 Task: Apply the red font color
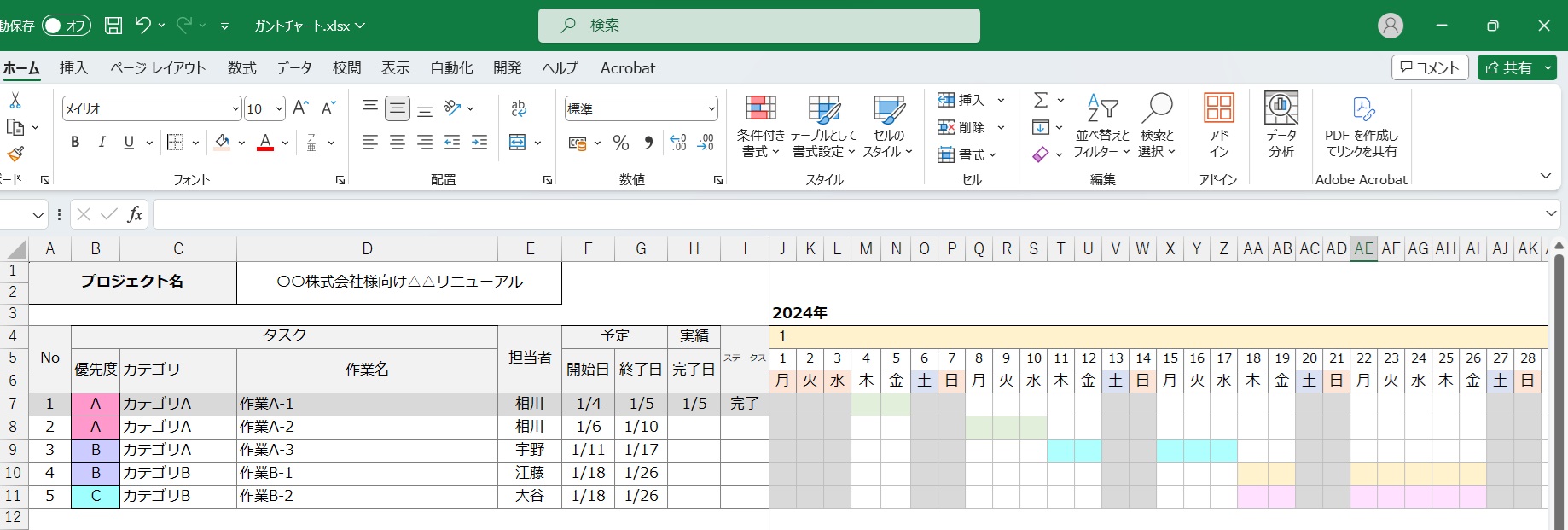[265, 143]
